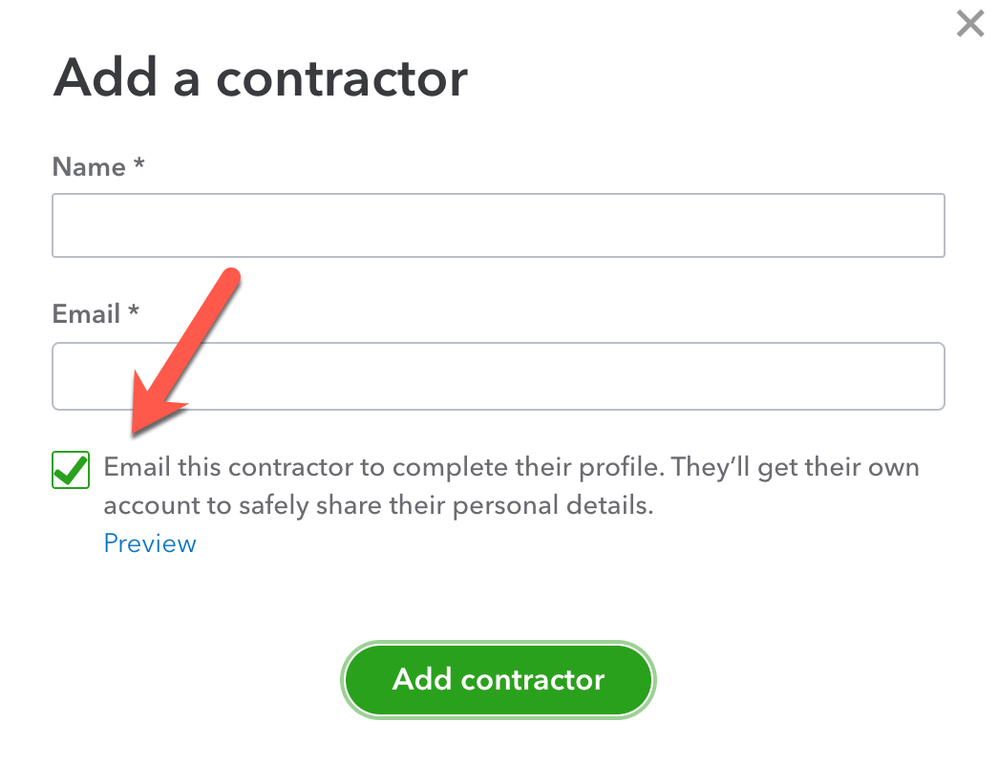Image resolution: width=999 pixels, height=766 pixels.
Task: Select the required Email entry box
Action: [x=498, y=376]
